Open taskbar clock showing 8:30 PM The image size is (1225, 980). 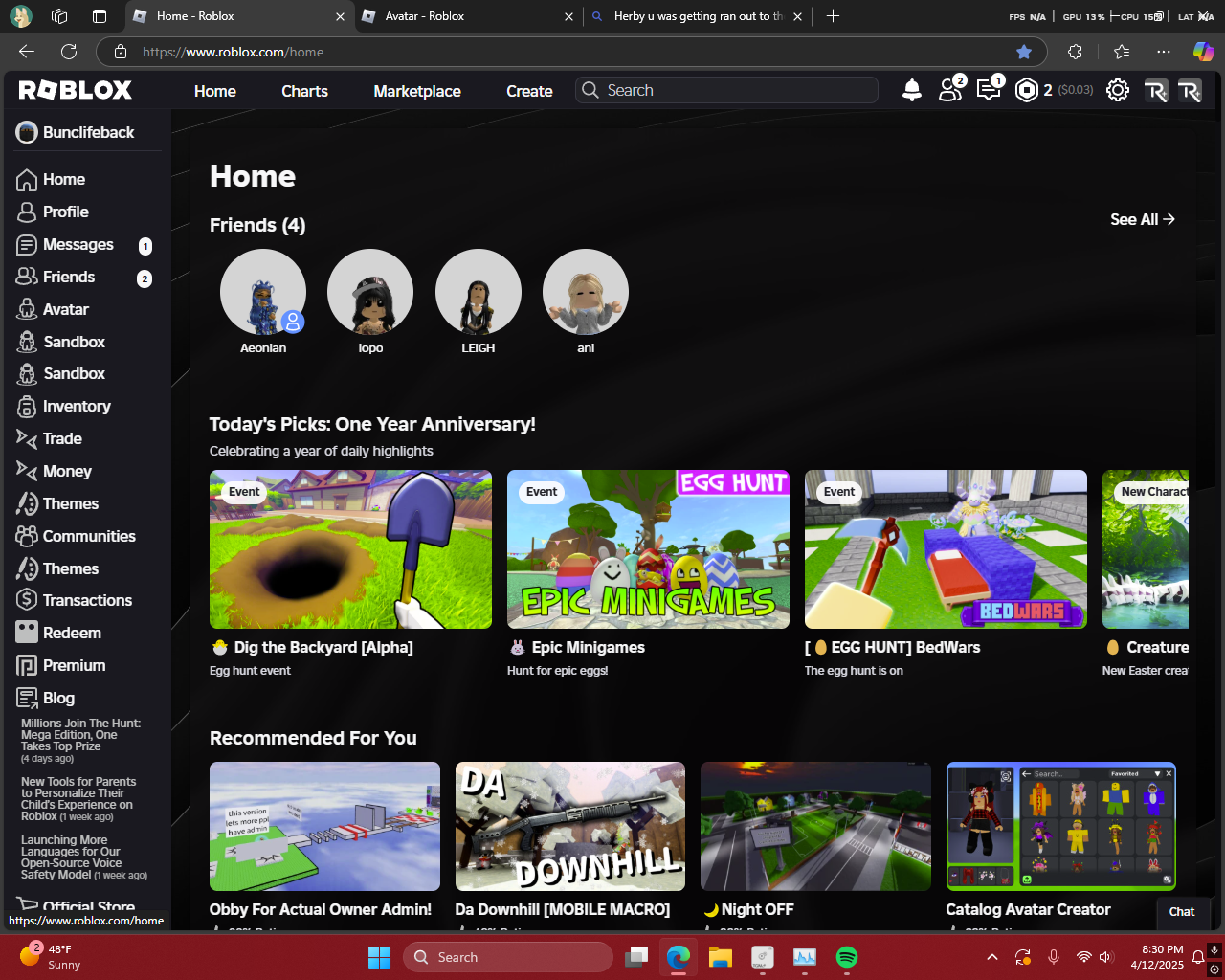pyautogui.click(x=1157, y=957)
